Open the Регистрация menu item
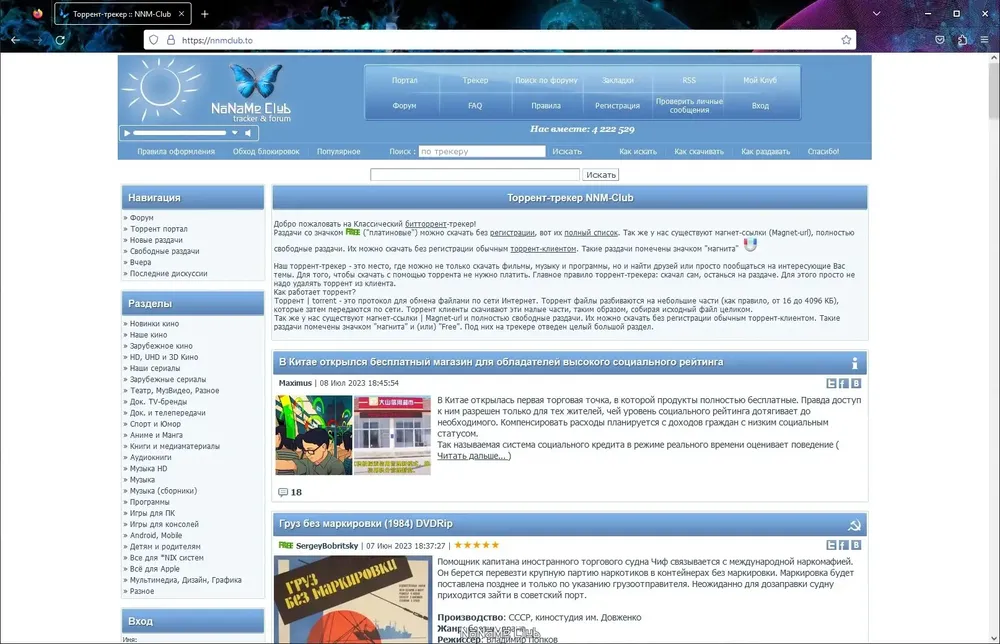 [x=617, y=106]
